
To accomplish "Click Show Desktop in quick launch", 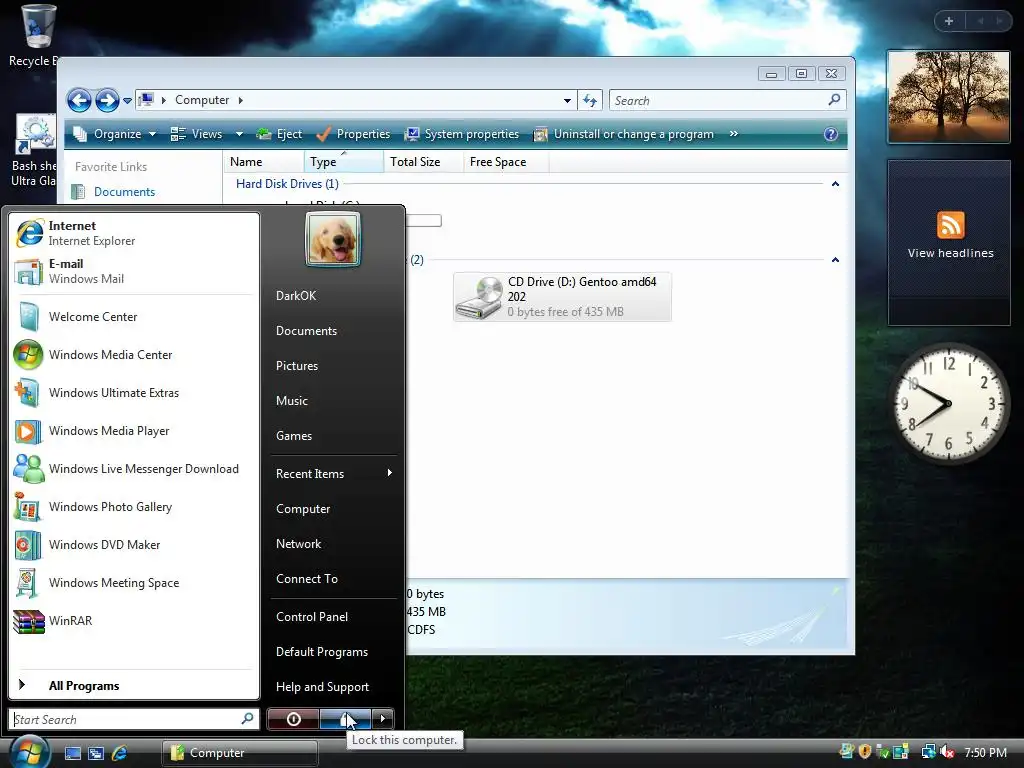I will (x=72, y=753).
